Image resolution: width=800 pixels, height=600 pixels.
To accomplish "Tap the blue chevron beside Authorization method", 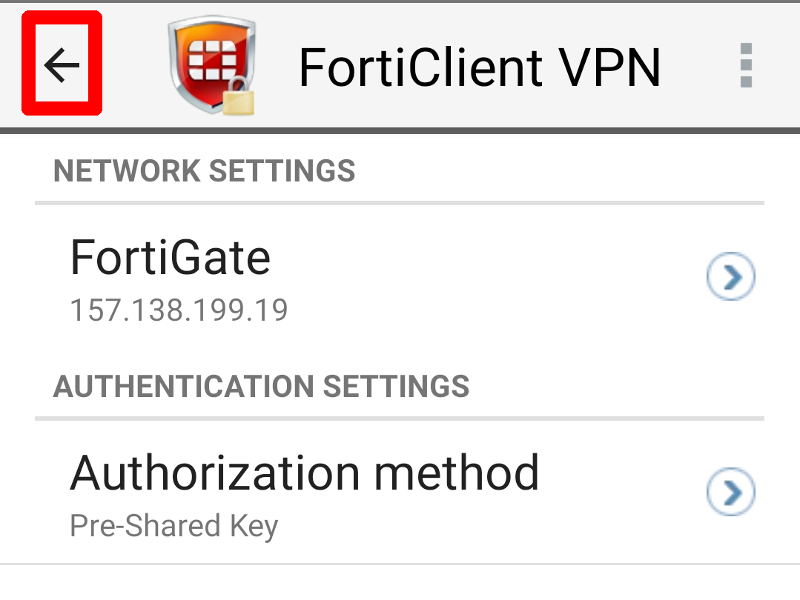I will [731, 491].
